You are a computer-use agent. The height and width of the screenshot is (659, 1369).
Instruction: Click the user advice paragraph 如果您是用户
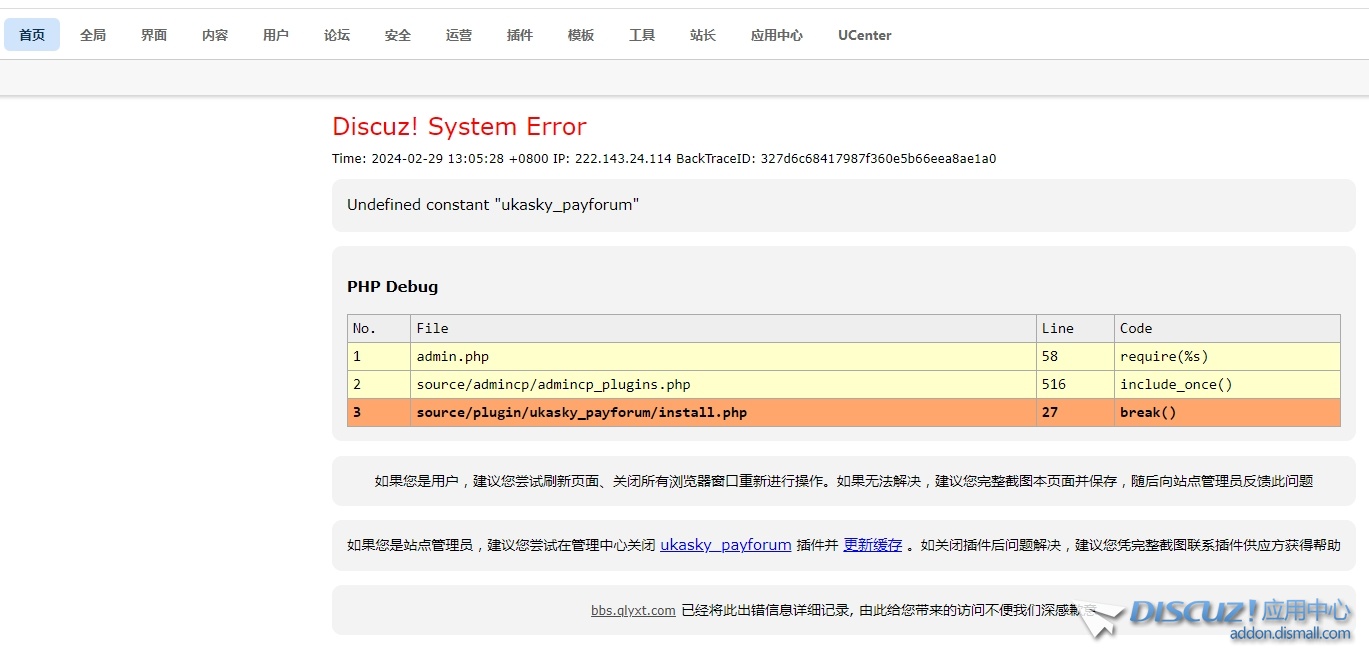coord(844,481)
